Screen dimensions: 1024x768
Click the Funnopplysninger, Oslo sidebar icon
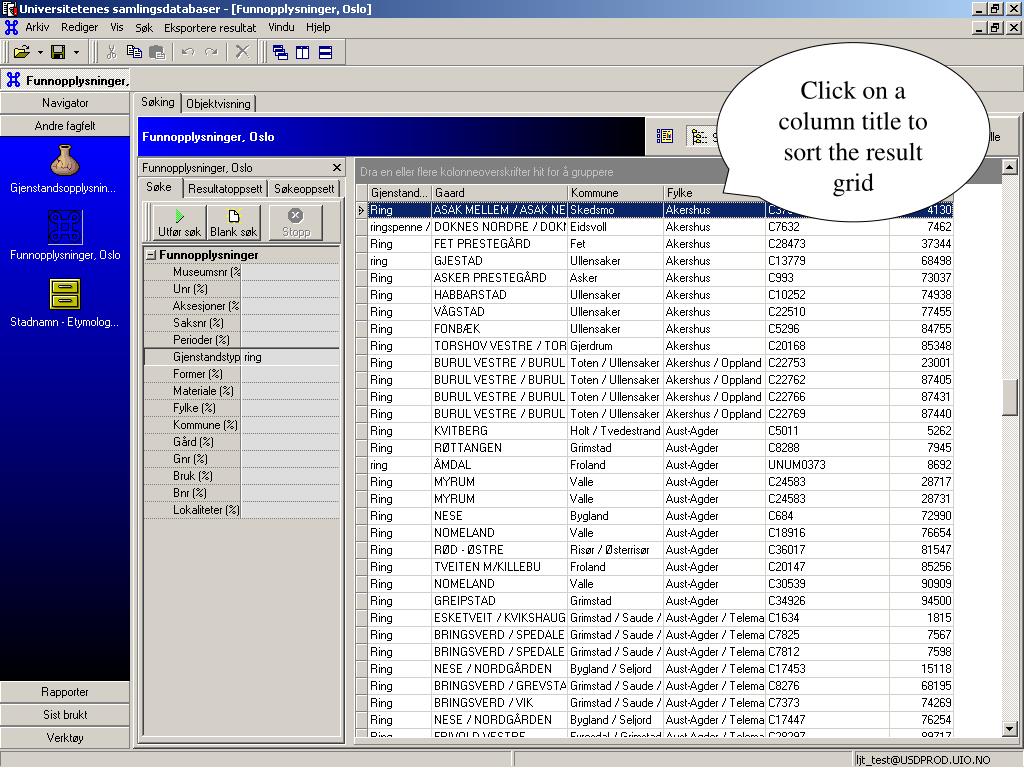(x=65, y=227)
